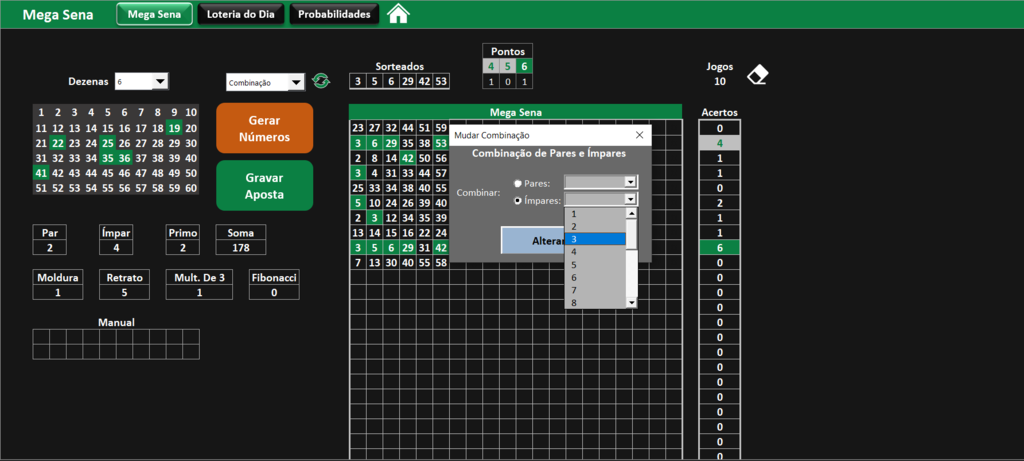This screenshot has height=461, width=1024.
Task: Collapse the Ímpares combo box arrow
Action: pos(630,200)
